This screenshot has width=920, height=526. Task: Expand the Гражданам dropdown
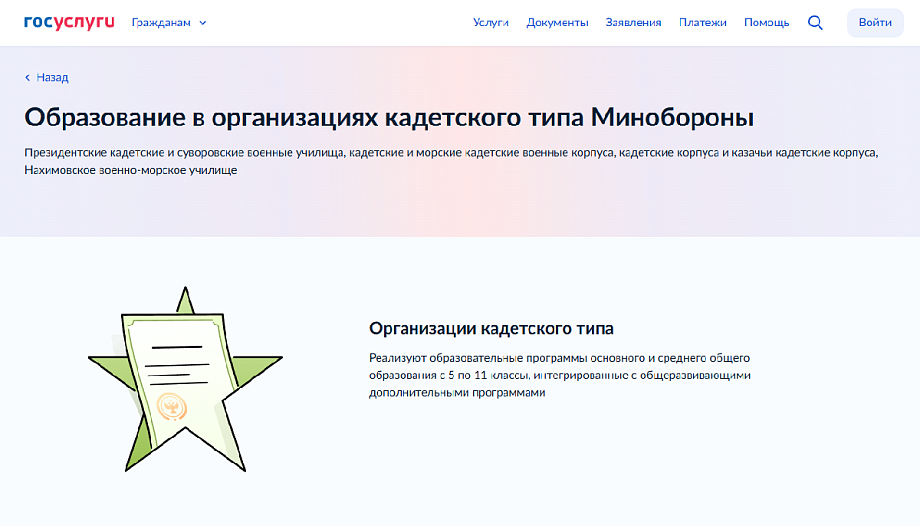(x=169, y=22)
